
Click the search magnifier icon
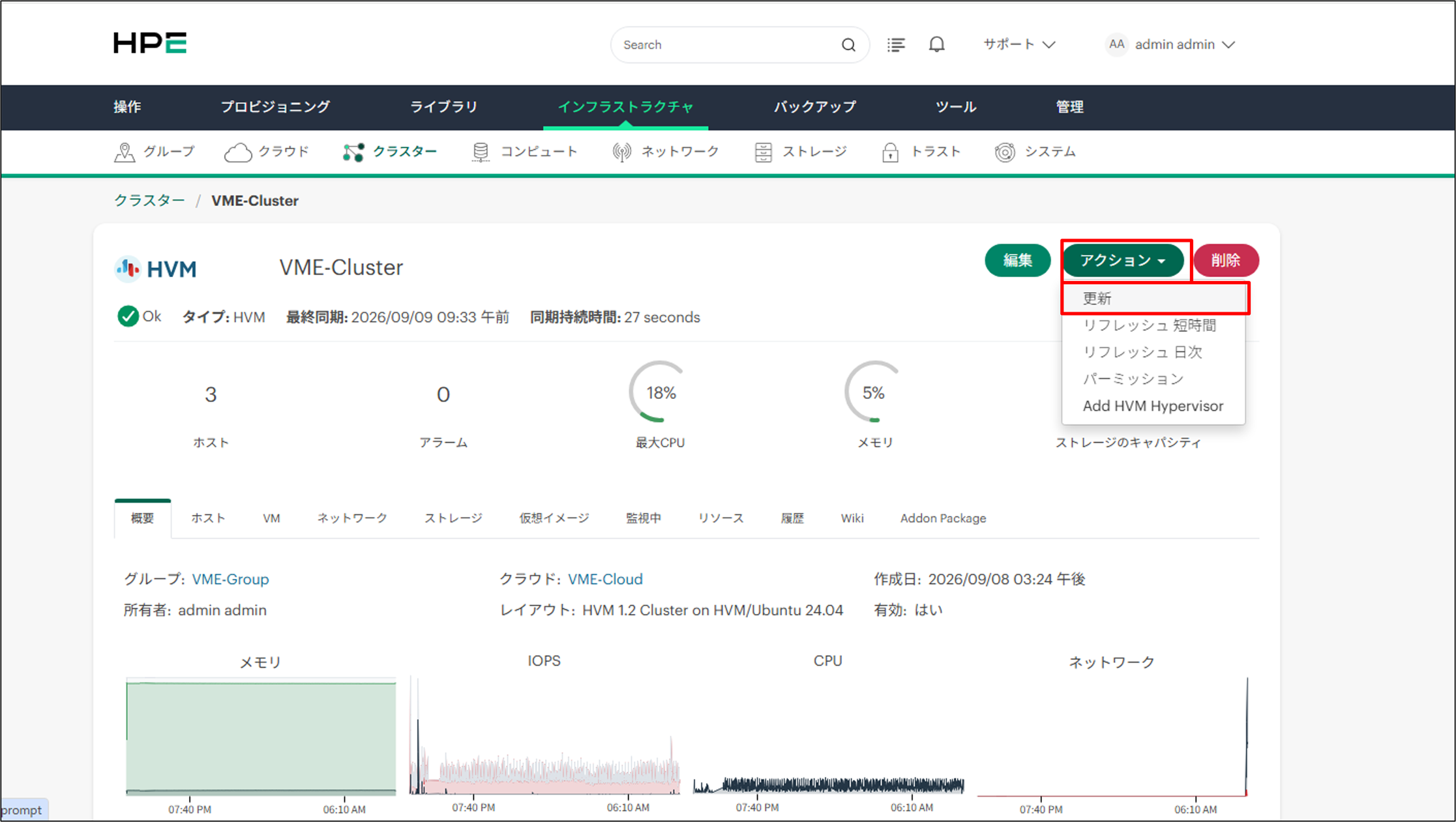click(x=848, y=44)
